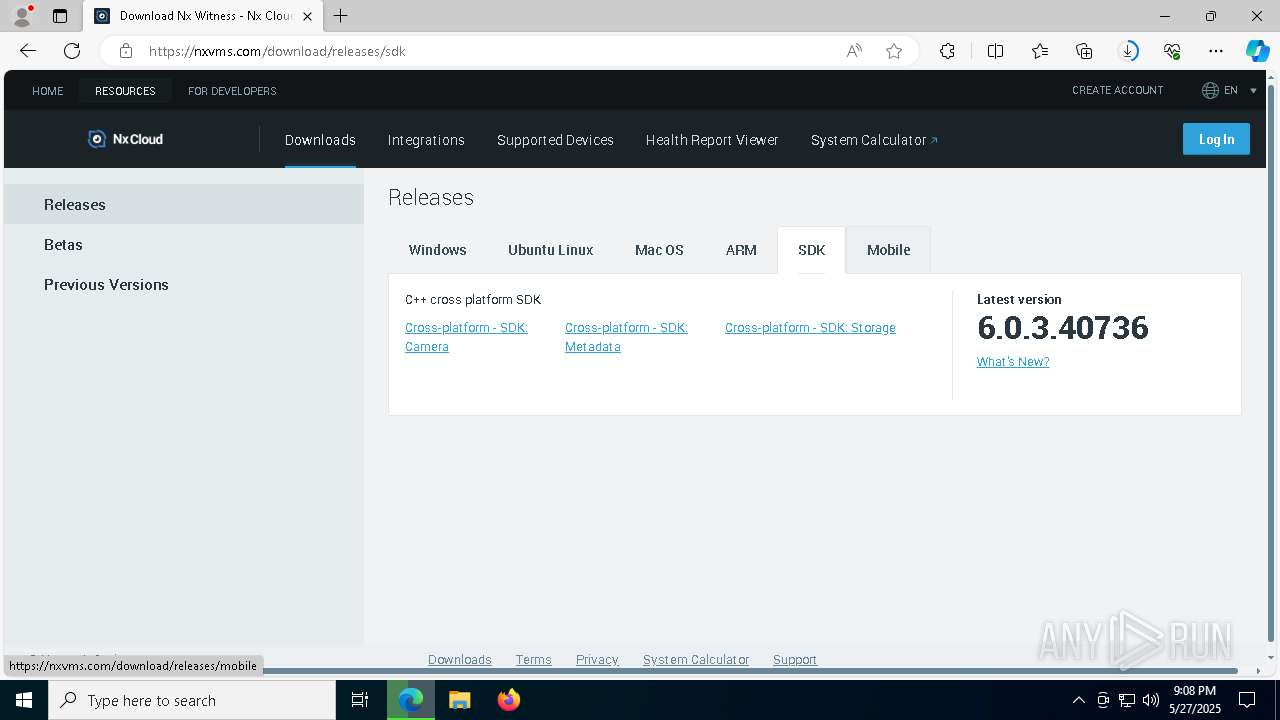Switch to the Mac OS tab

659,250
